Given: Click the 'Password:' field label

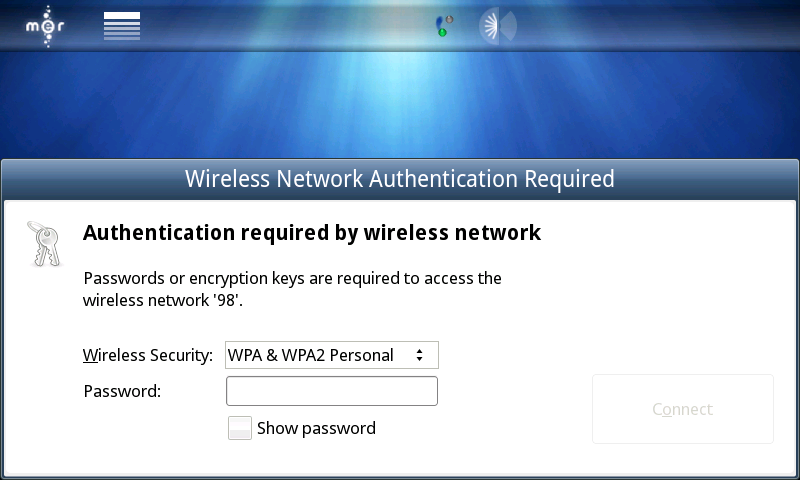Looking at the screenshot, I should coord(122,391).
